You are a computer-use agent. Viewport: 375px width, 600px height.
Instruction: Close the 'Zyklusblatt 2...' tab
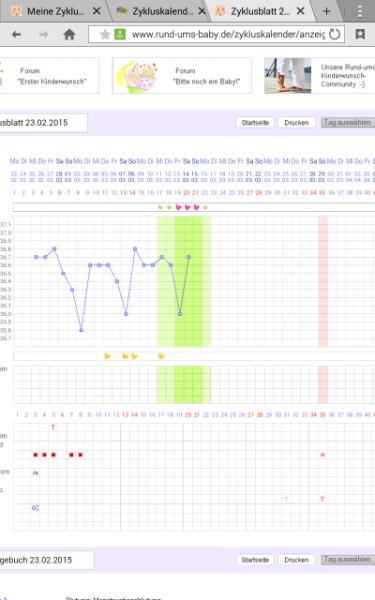[x=301, y=11]
